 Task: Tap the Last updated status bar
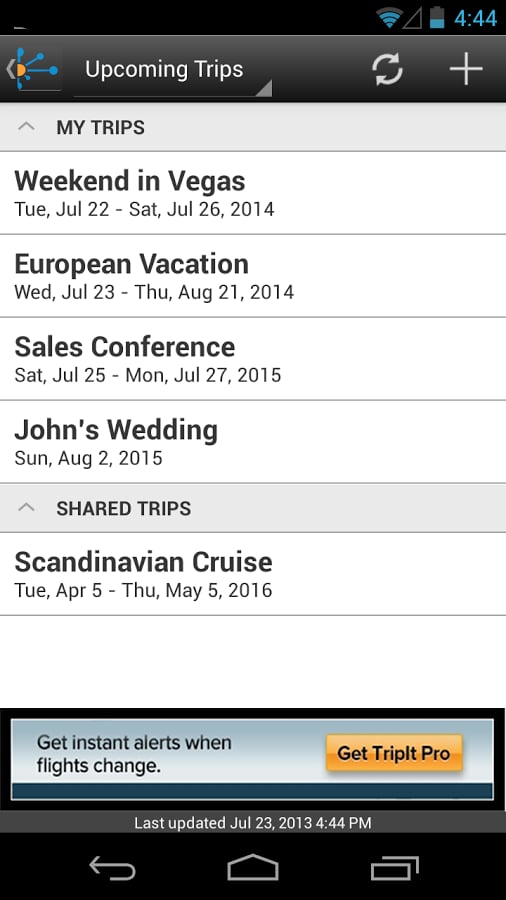253,823
